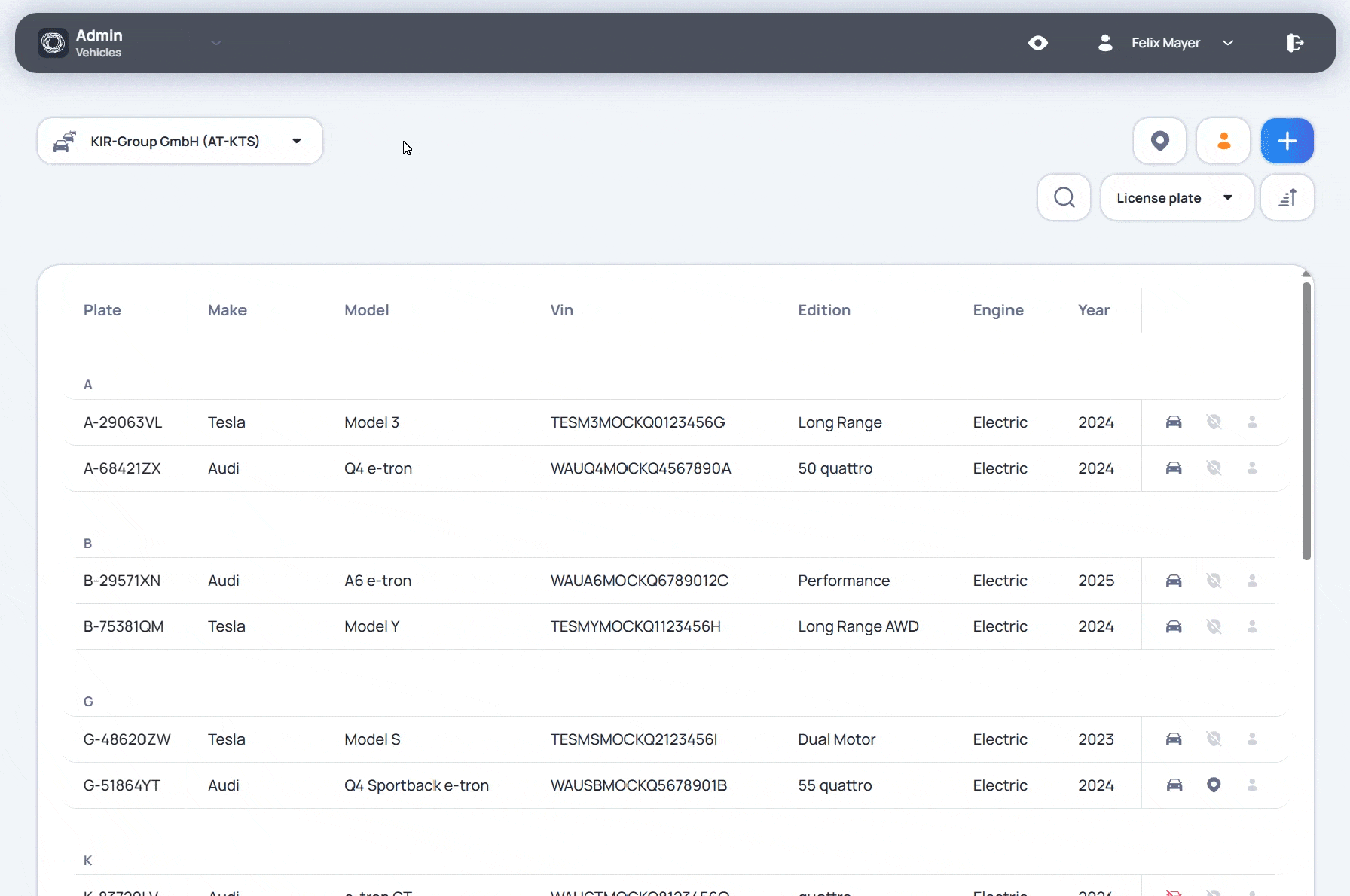The image size is (1350, 896).
Task: Open the vehicle search magnifier button
Action: pyautogui.click(x=1064, y=197)
